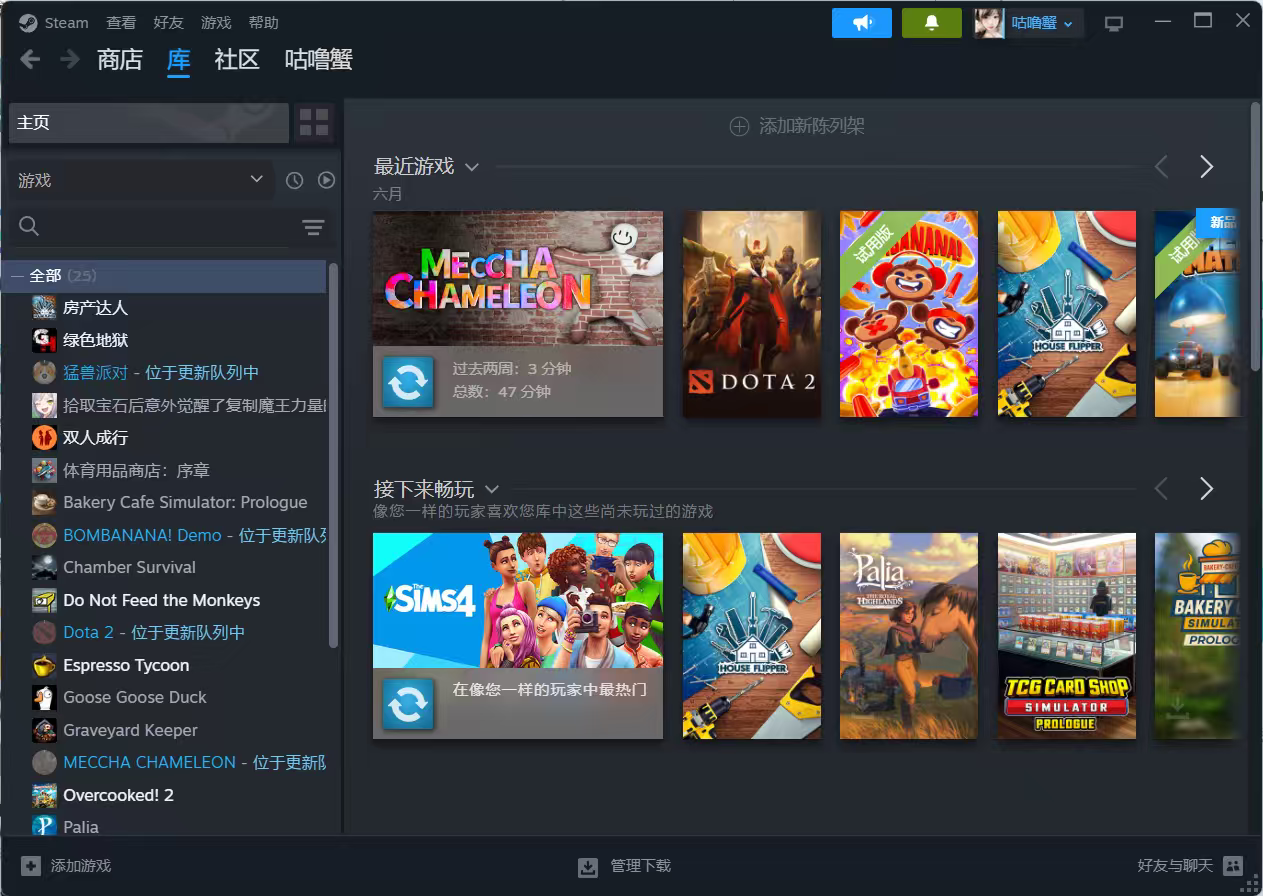Go to the 商店 tab
1263x896 pixels.
click(120, 60)
